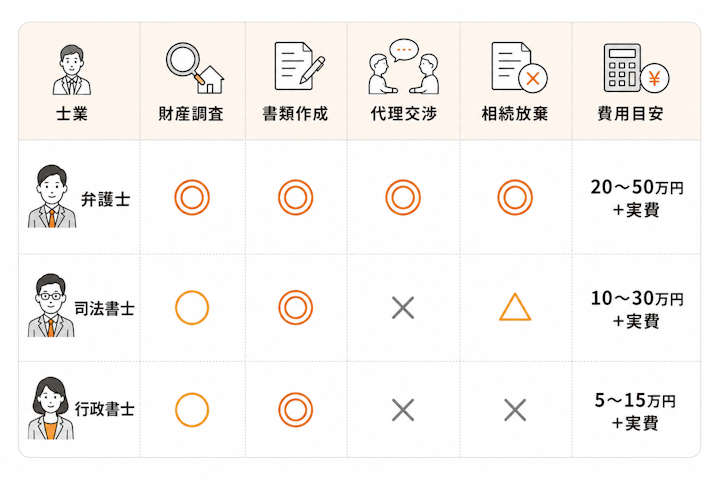The image size is (720, 480).
Task: Click the 弁護士 row label text
Action: point(106,199)
